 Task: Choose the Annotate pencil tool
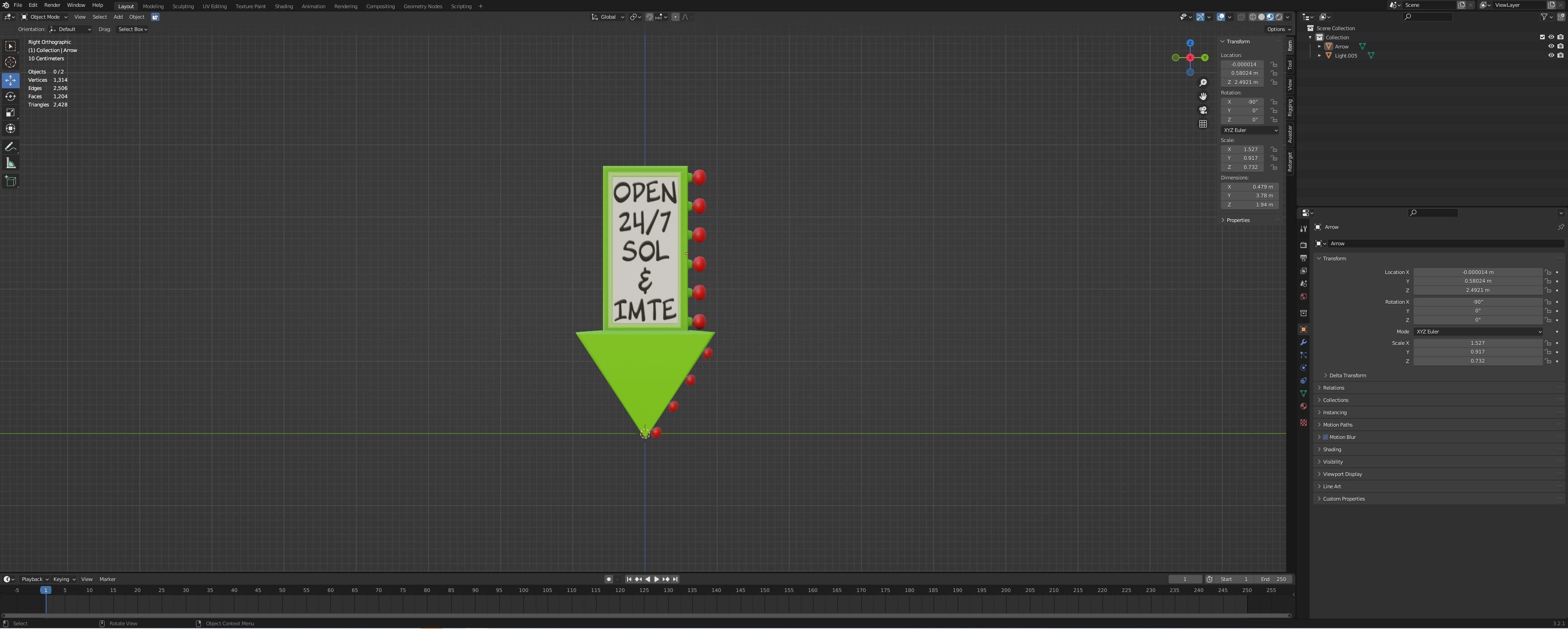[11, 147]
